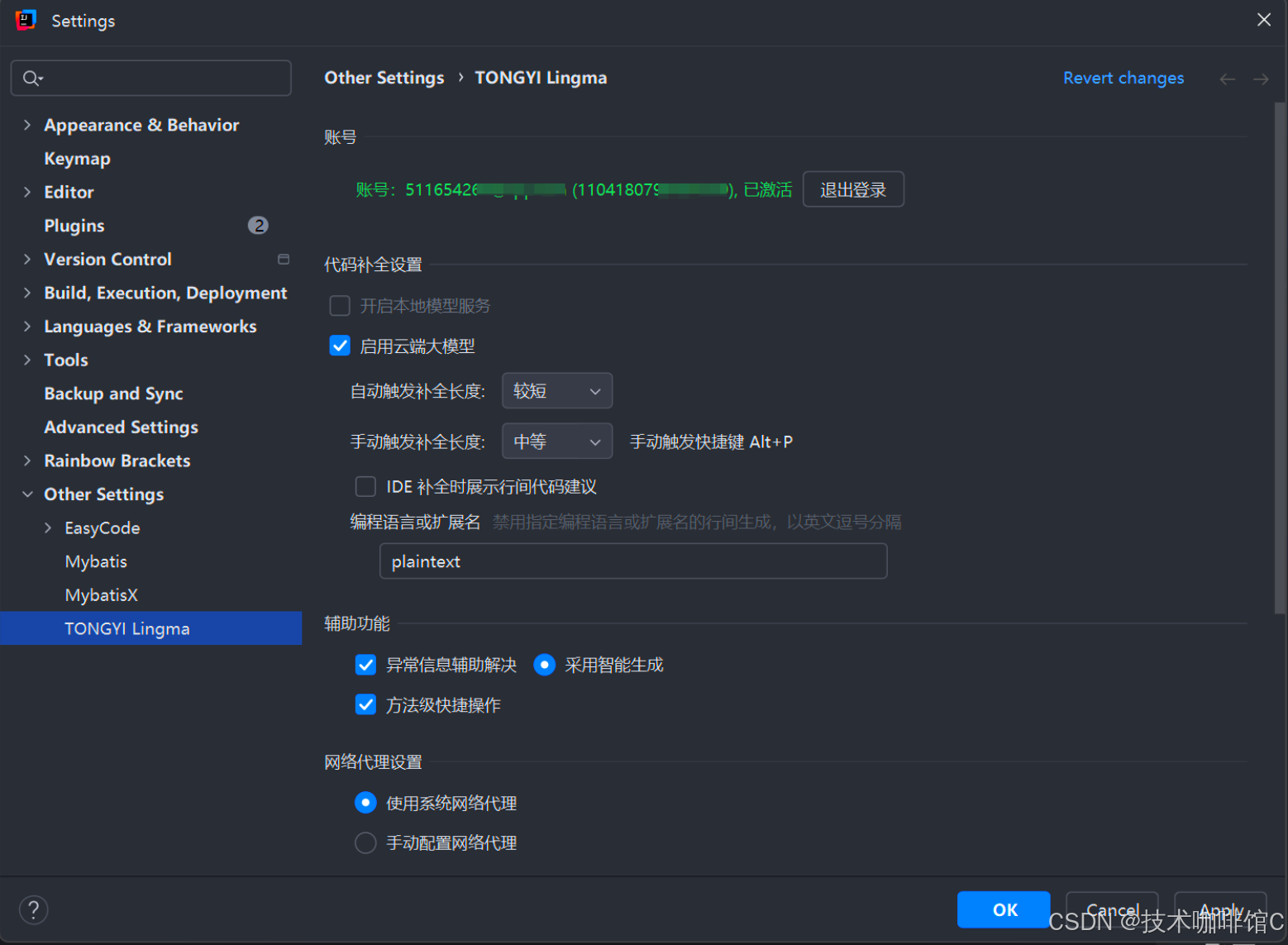1288x945 pixels.
Task: Select the 采用智能生成 radio button
Action: pyautogui.click(x=544, y=664)
